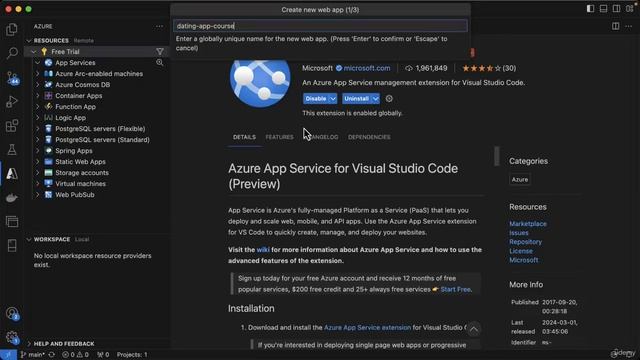Click the web app name input field

click(x=320, y=26)
